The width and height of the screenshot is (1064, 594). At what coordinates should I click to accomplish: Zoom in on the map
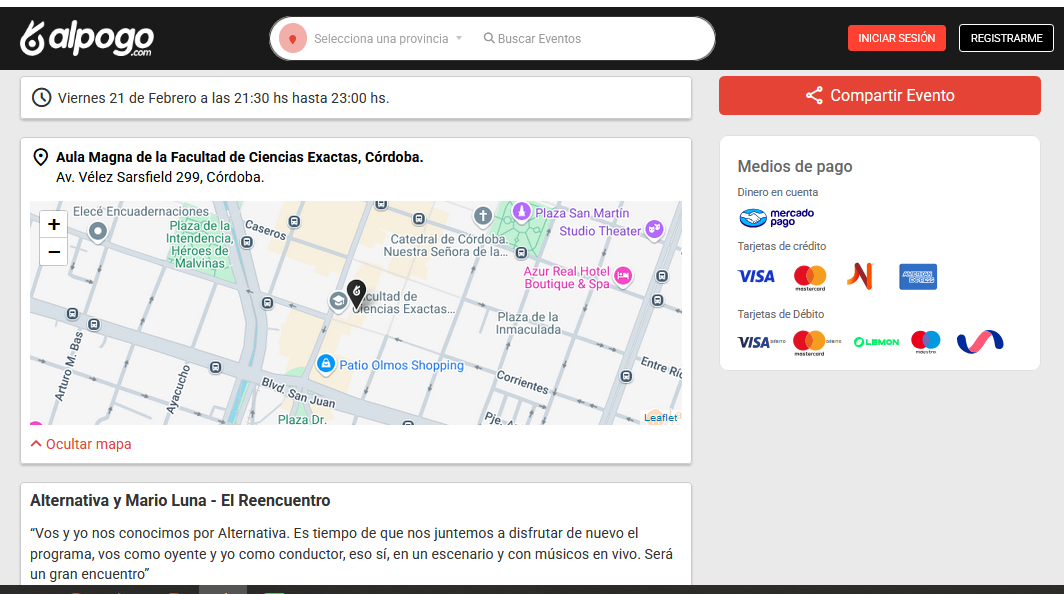pyautogui.click(x=54, y=224)
